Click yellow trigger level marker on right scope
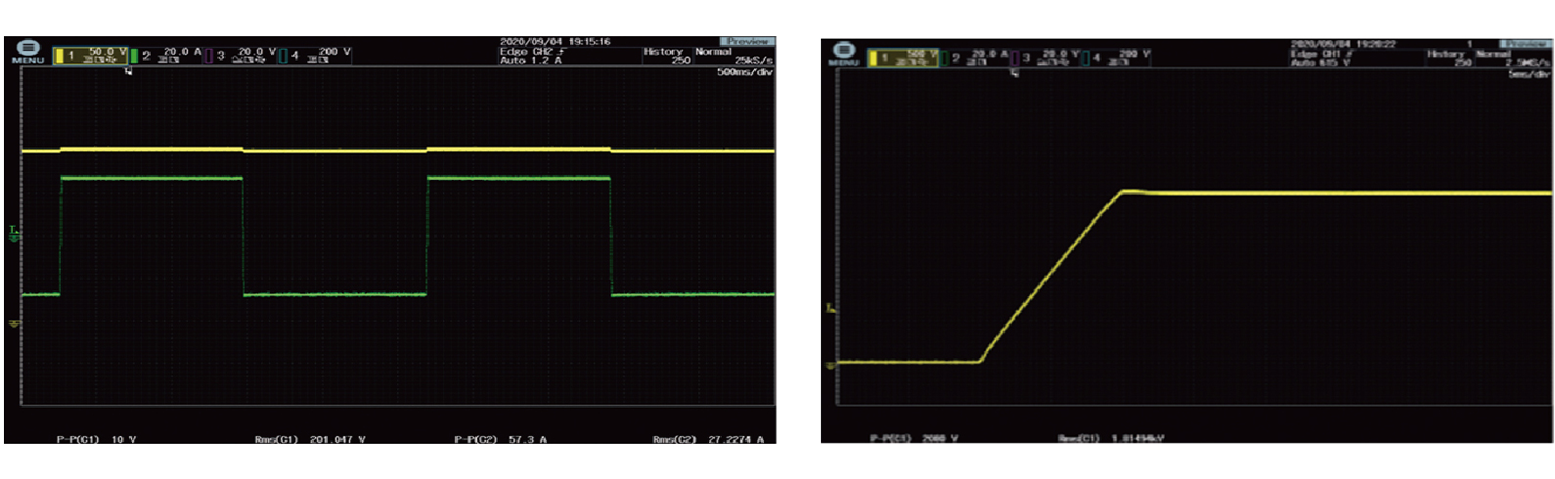Viewport: 1555px width, 479px height. pyautogui.click(x=829, y=308)
